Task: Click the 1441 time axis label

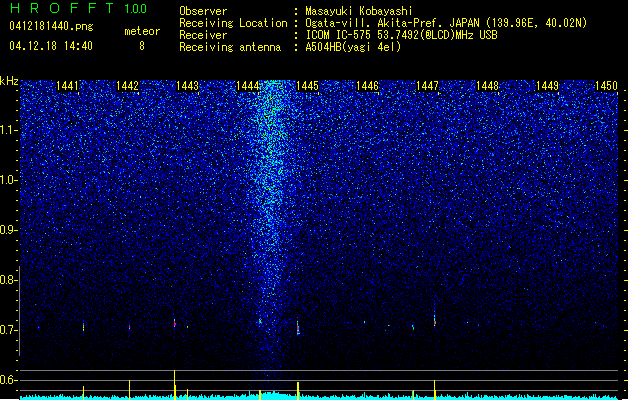Action: pos(67,86)
